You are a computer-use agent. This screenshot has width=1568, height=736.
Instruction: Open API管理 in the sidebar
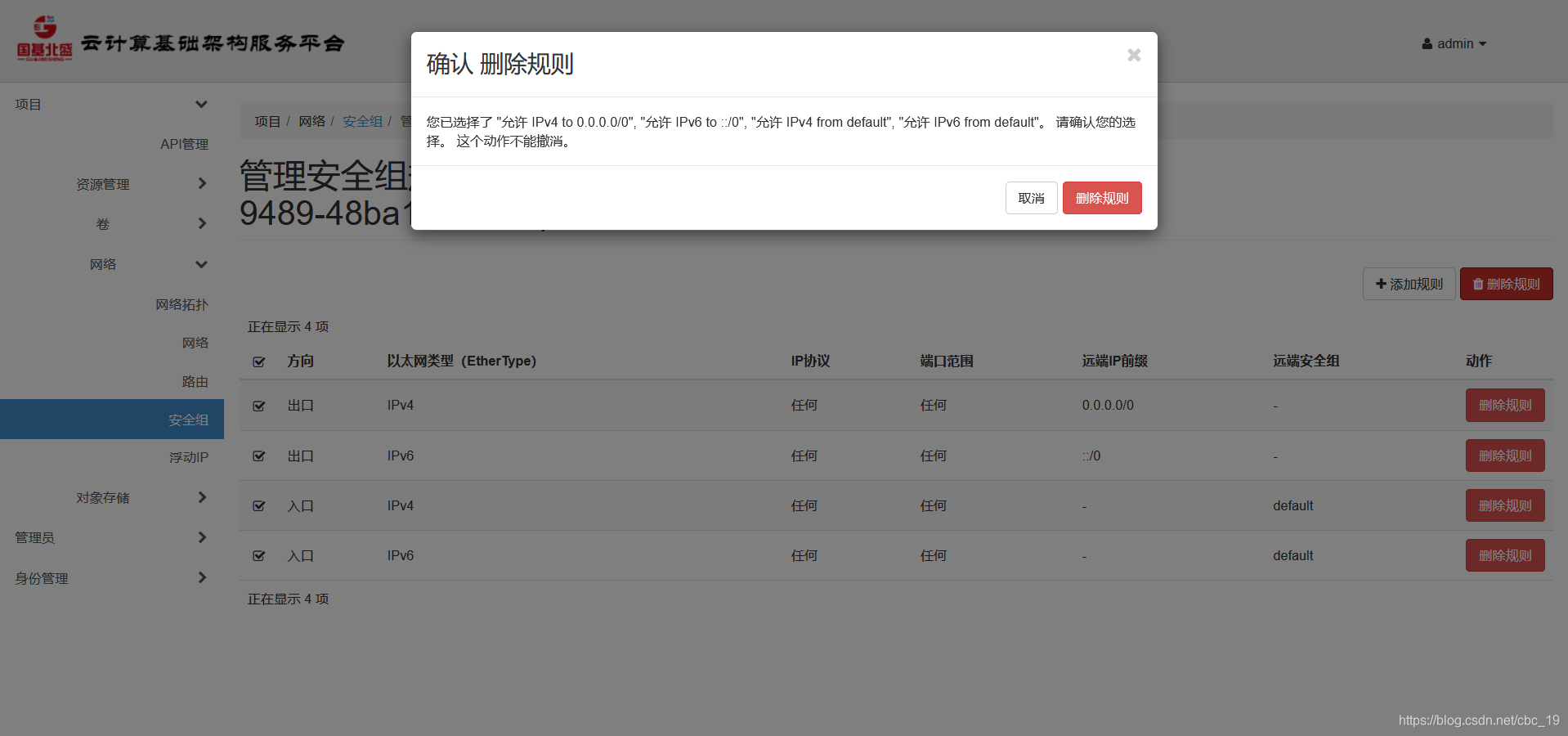pos(184,144)
